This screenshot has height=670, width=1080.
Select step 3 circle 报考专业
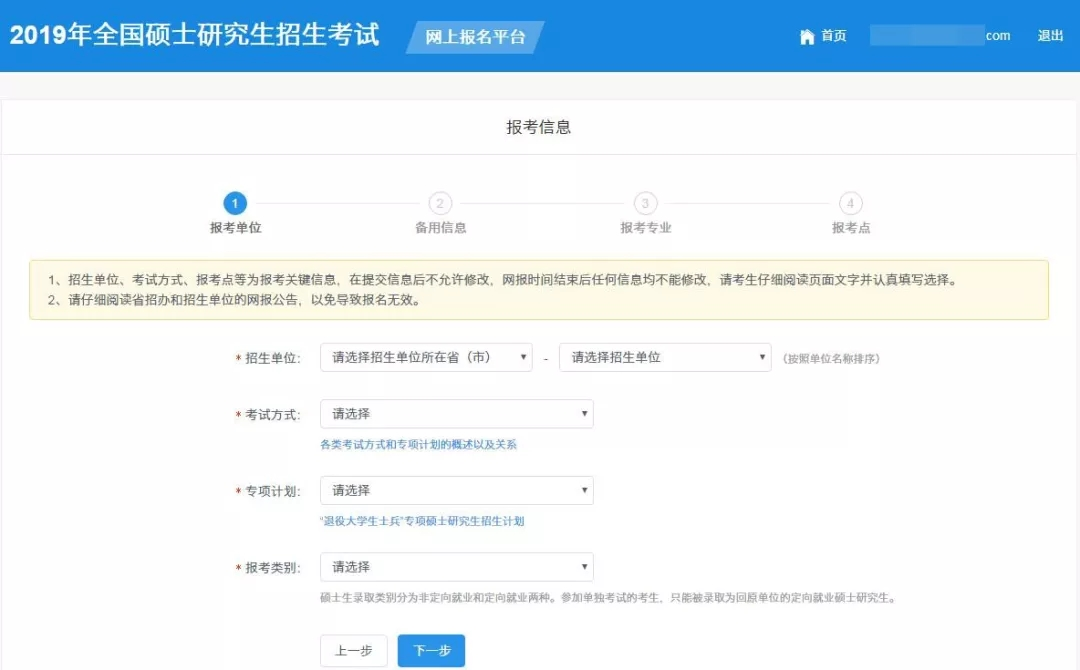(x=645, y=204)
